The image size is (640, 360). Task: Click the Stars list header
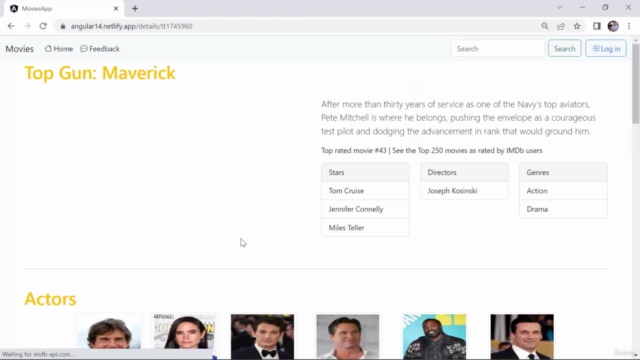coord(365,172)
